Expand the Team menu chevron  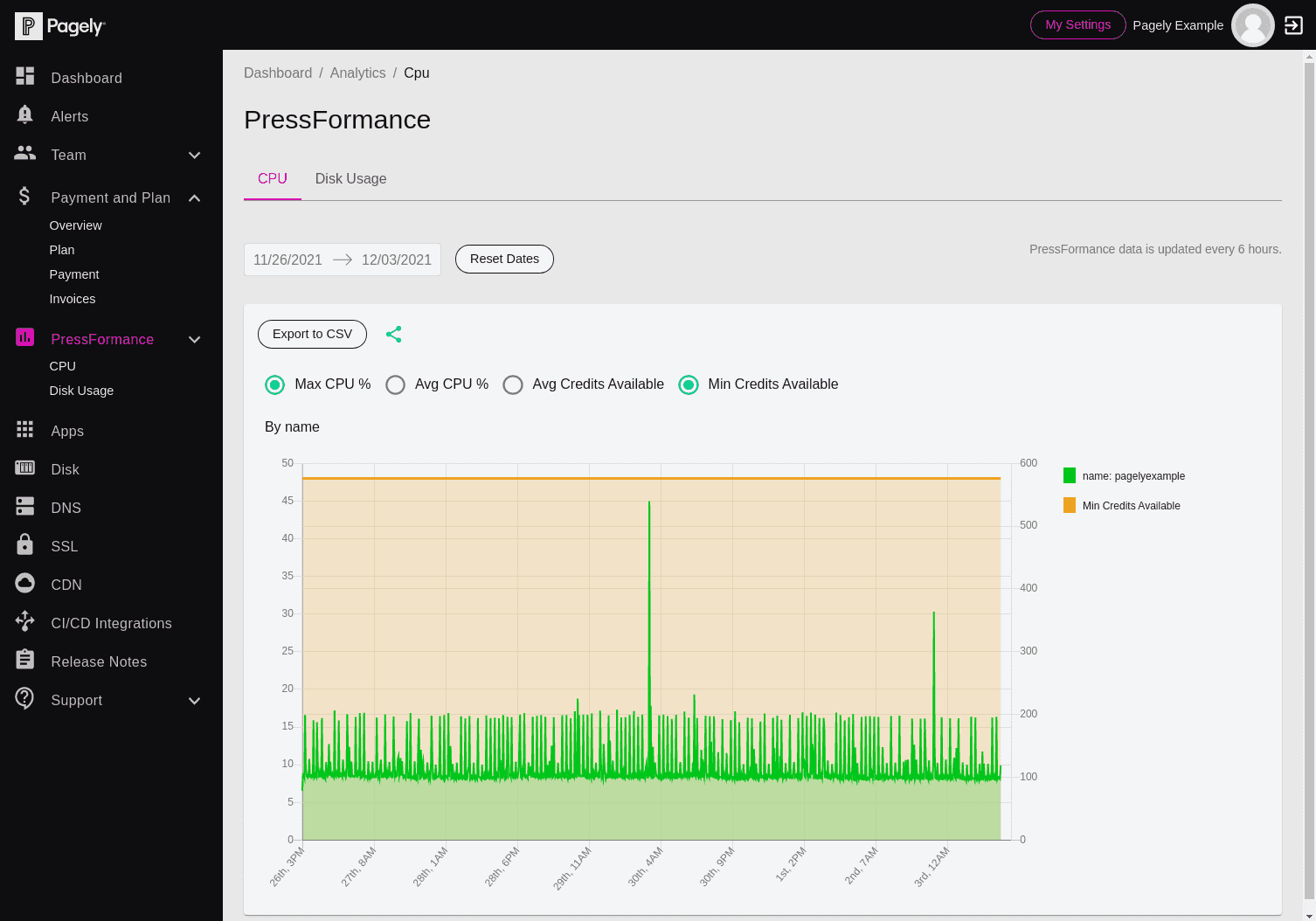click(x=195, y=156)
